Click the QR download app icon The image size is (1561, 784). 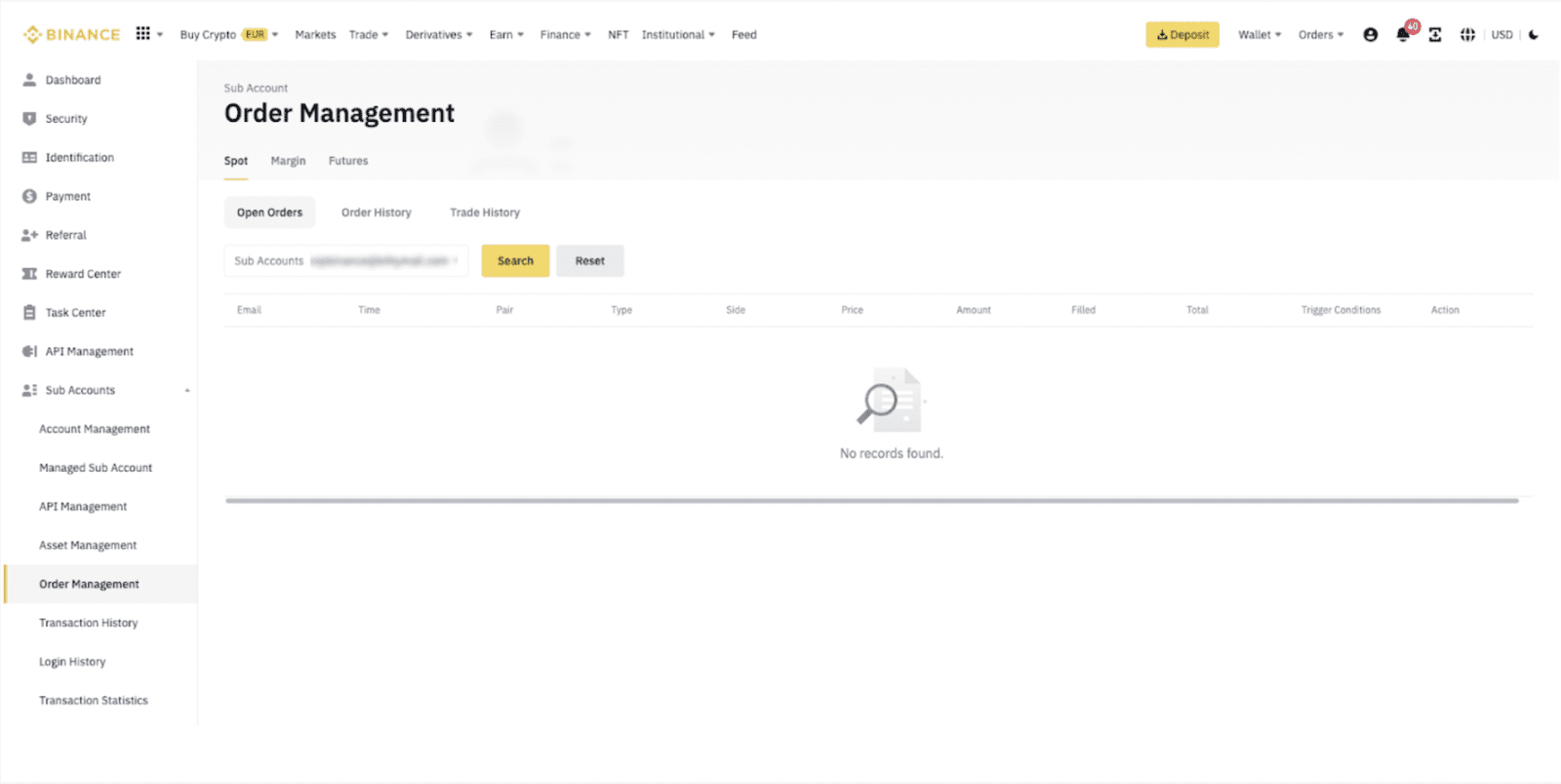[x=1435, y=35]
